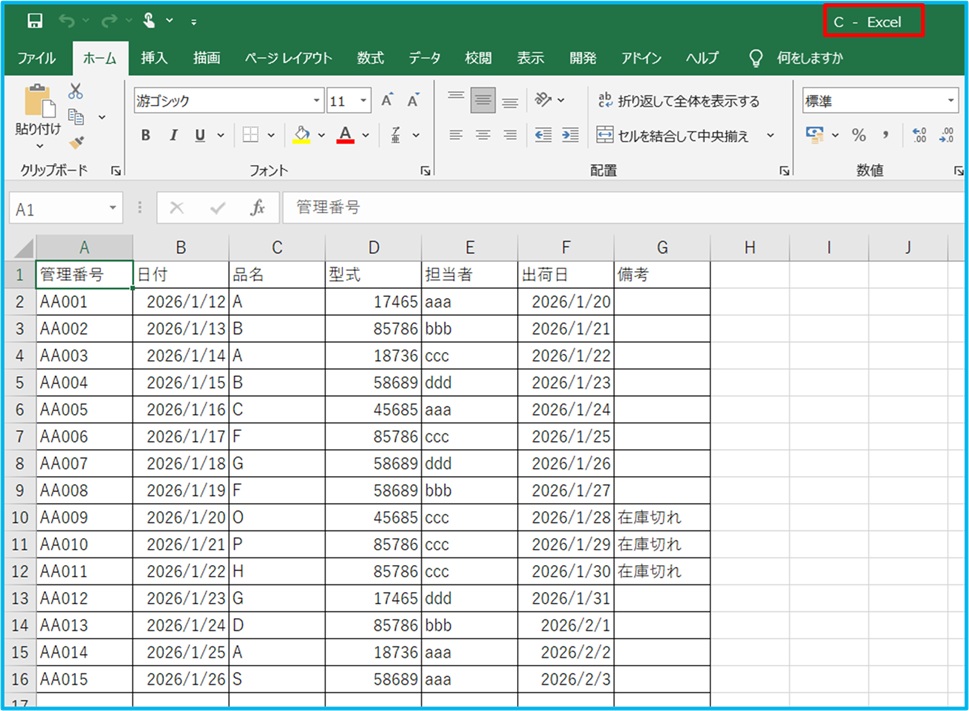The width and height of the screenshot is (969, 711).
Task: Apply the yellow fill color bucket
Action: (x=301, y=136)
